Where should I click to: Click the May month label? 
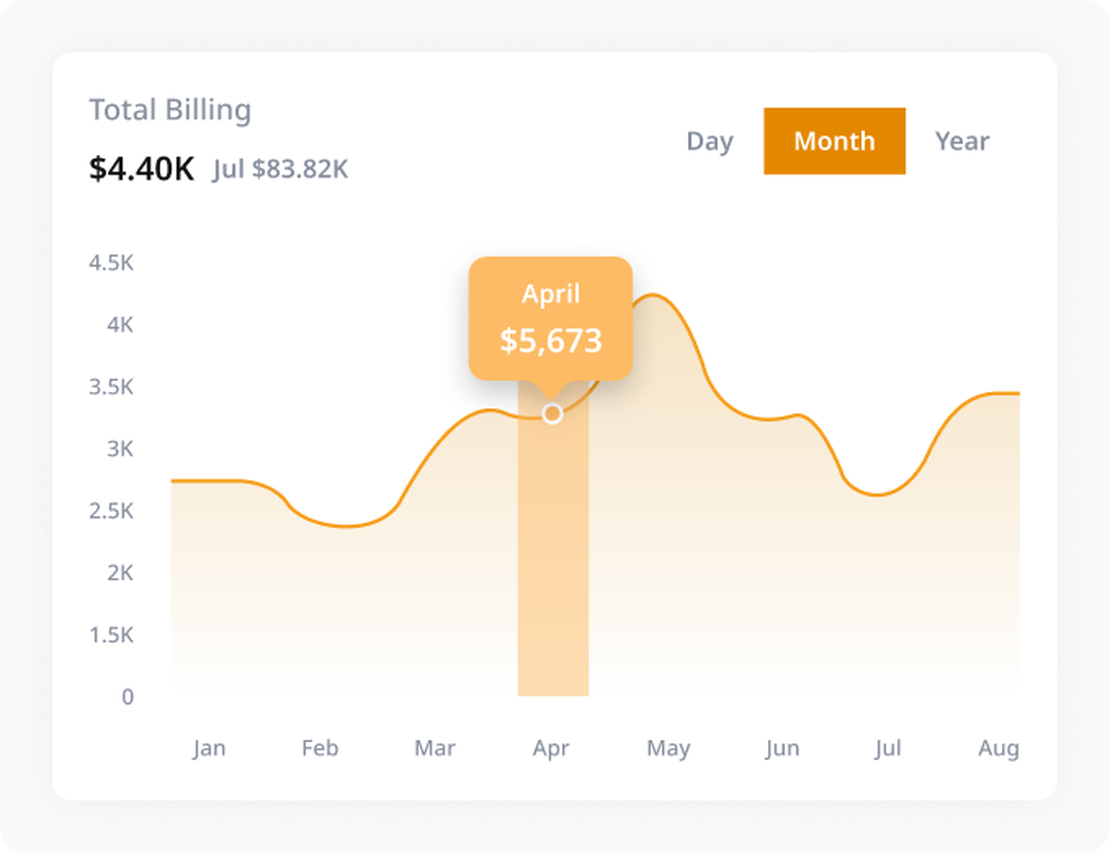point(668,747)
